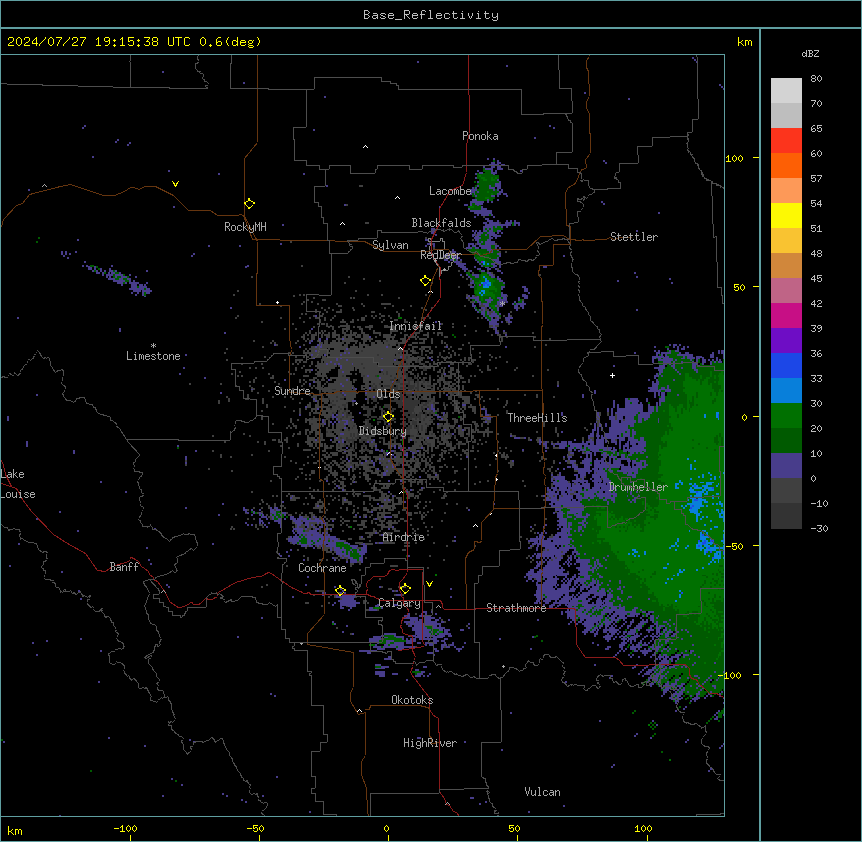This screenshot has width=862, height=842.
Task: Select the Innisfail label
Action: 416,326
